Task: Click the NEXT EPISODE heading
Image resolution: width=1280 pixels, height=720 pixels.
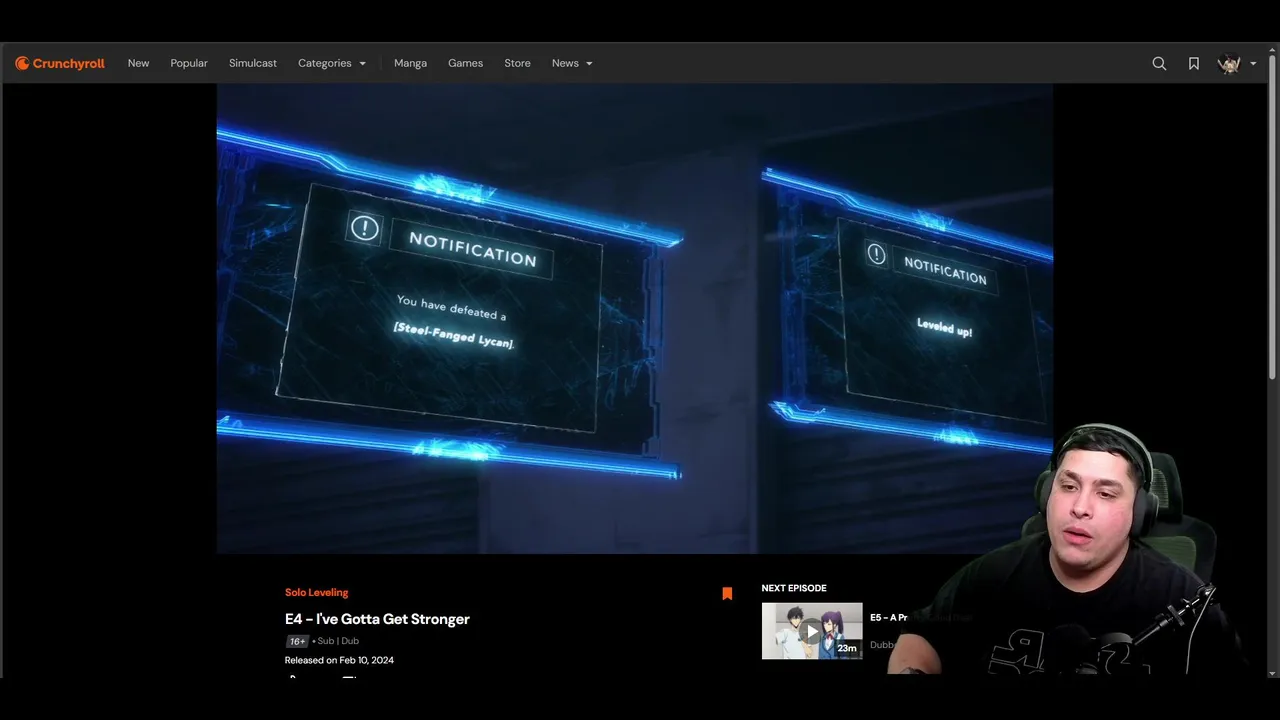Action: (794, 588)
